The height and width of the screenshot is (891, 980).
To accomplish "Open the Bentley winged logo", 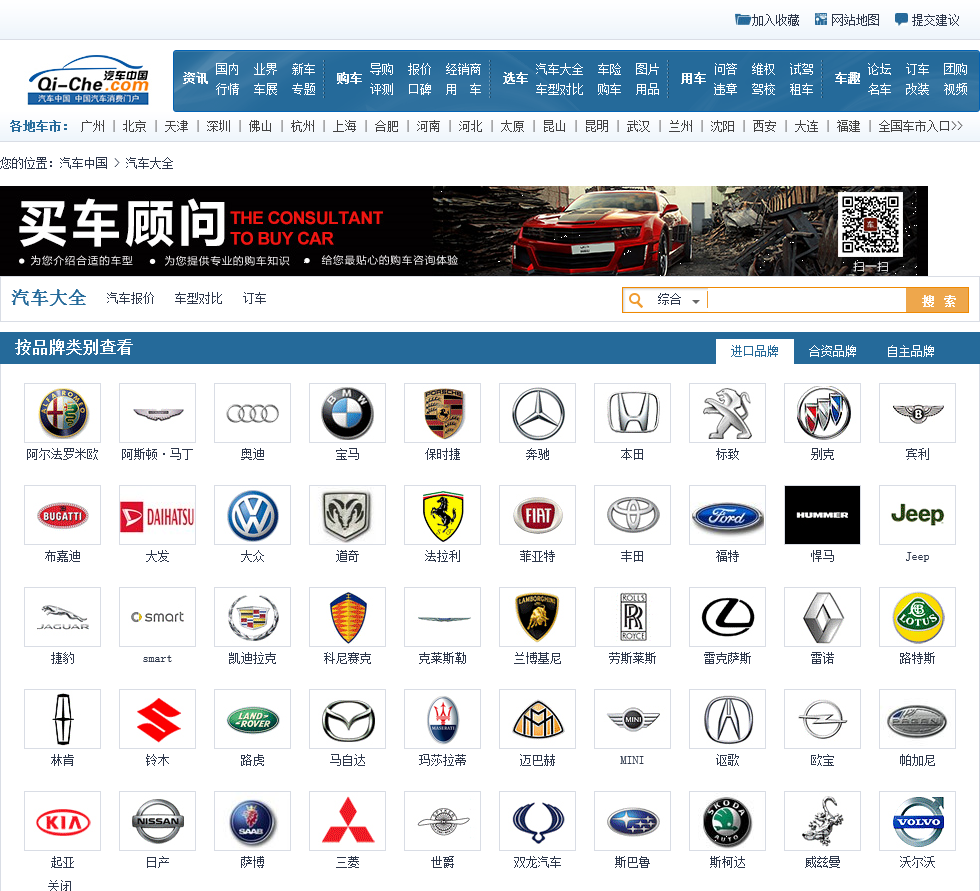I will pyautogui.click(x=918, y=413).
